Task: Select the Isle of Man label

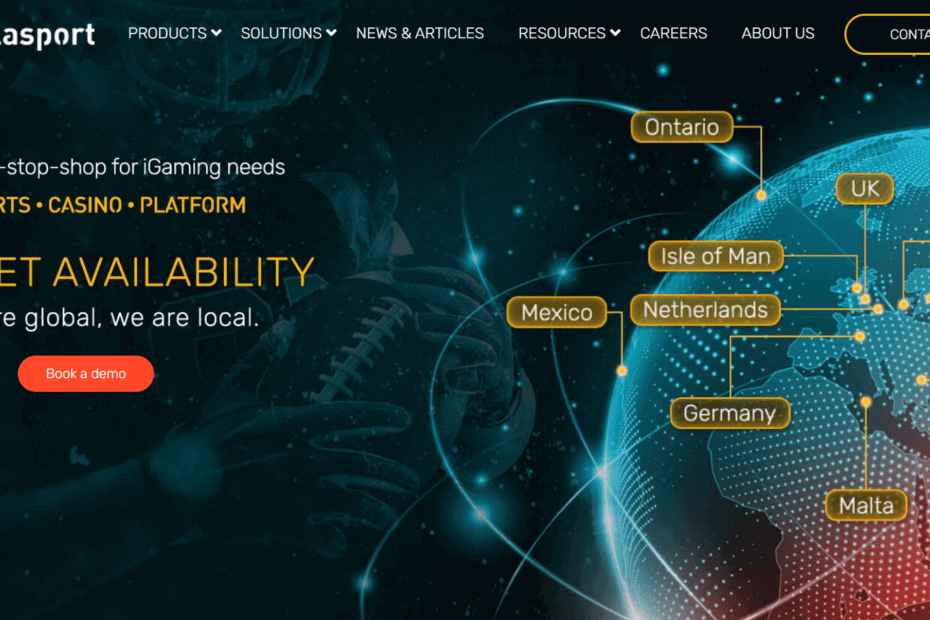Action: pyautogui.click(x=716, y=256)
